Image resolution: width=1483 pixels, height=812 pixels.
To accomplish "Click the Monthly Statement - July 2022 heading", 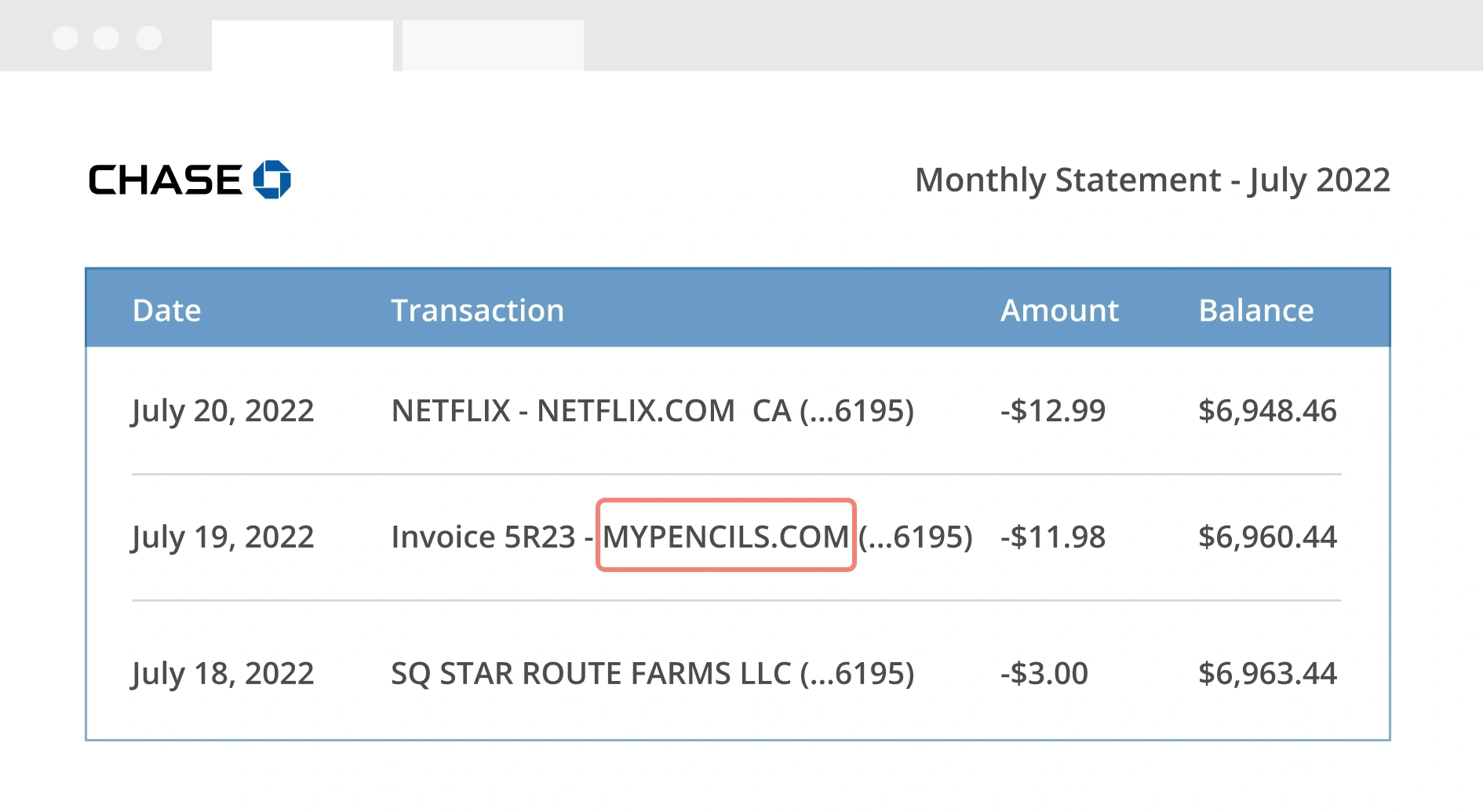I will pyautogui.click(x=1152, y=180).
